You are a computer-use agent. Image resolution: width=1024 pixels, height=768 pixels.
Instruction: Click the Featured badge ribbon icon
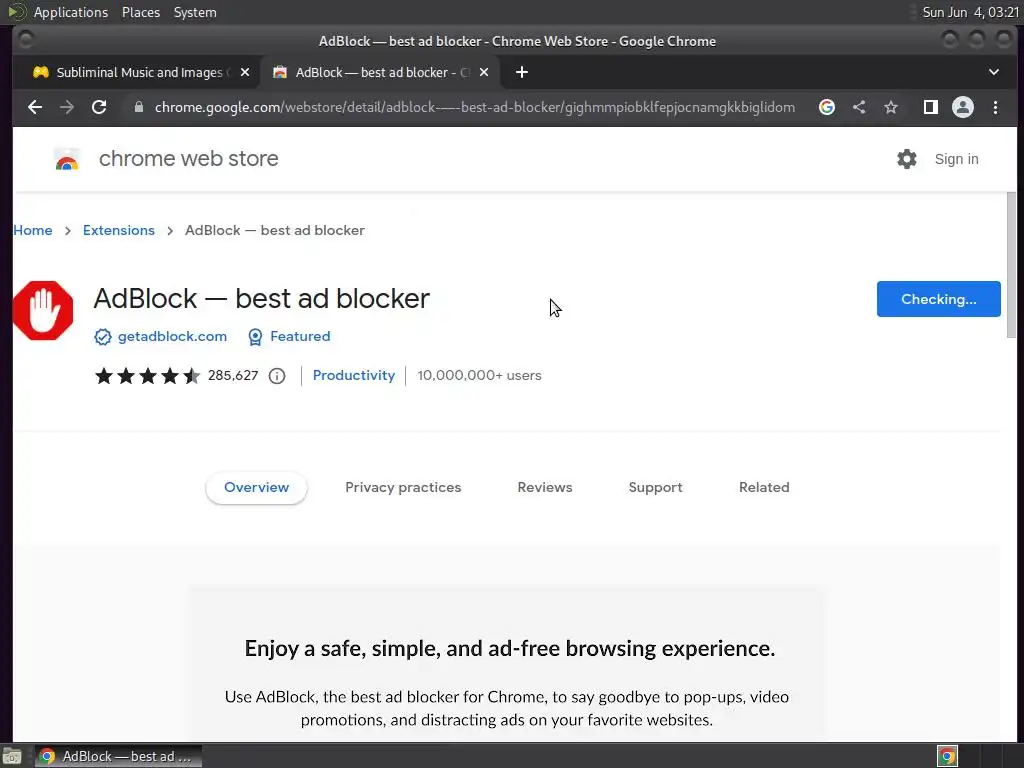click(255, 336)
